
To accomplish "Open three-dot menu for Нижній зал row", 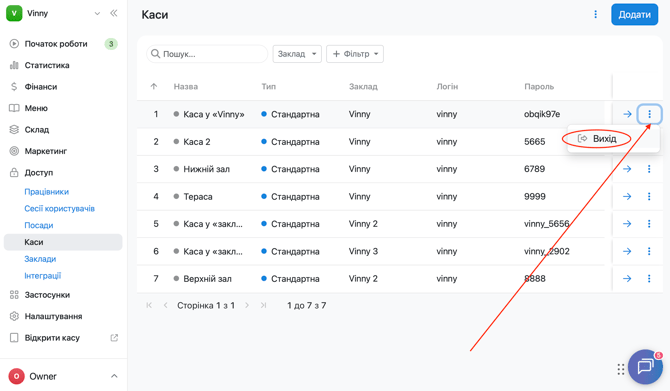I will click(649, 169).
